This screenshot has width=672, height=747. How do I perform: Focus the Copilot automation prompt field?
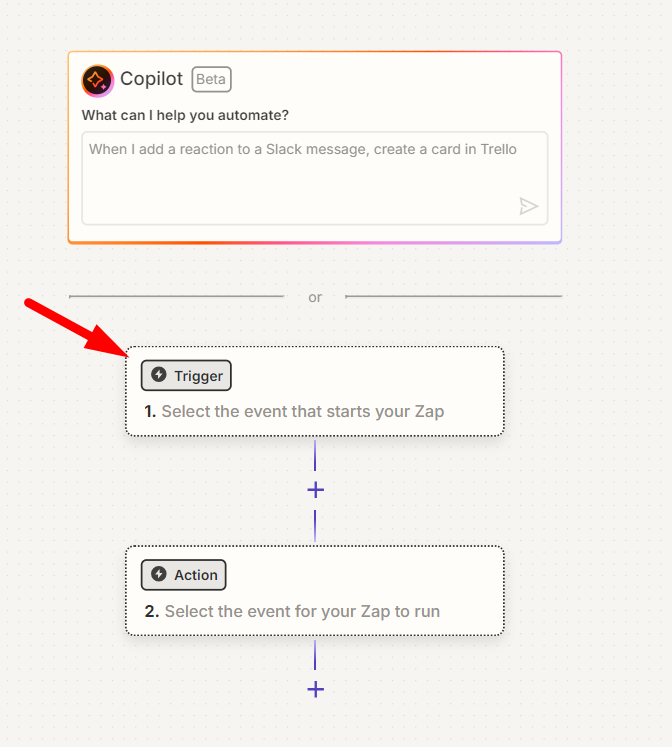pyautogui.click(x=315, y=178)
